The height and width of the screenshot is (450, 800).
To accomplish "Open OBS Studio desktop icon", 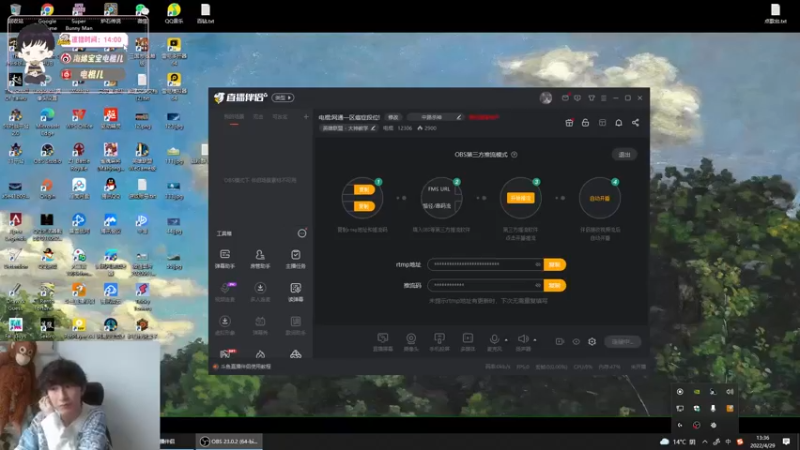I will [47, 154].
